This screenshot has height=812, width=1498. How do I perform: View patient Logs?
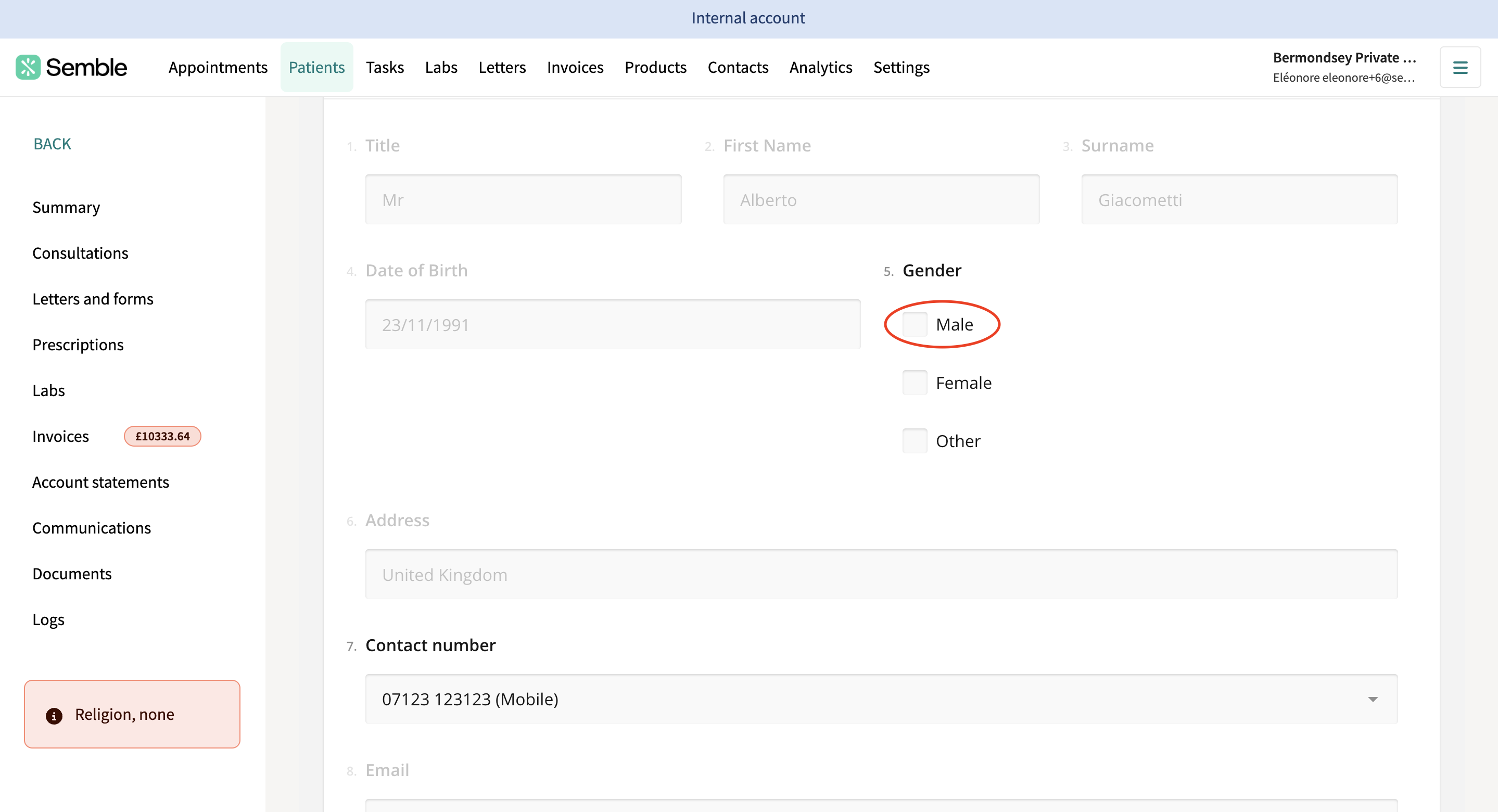(48, 619)
